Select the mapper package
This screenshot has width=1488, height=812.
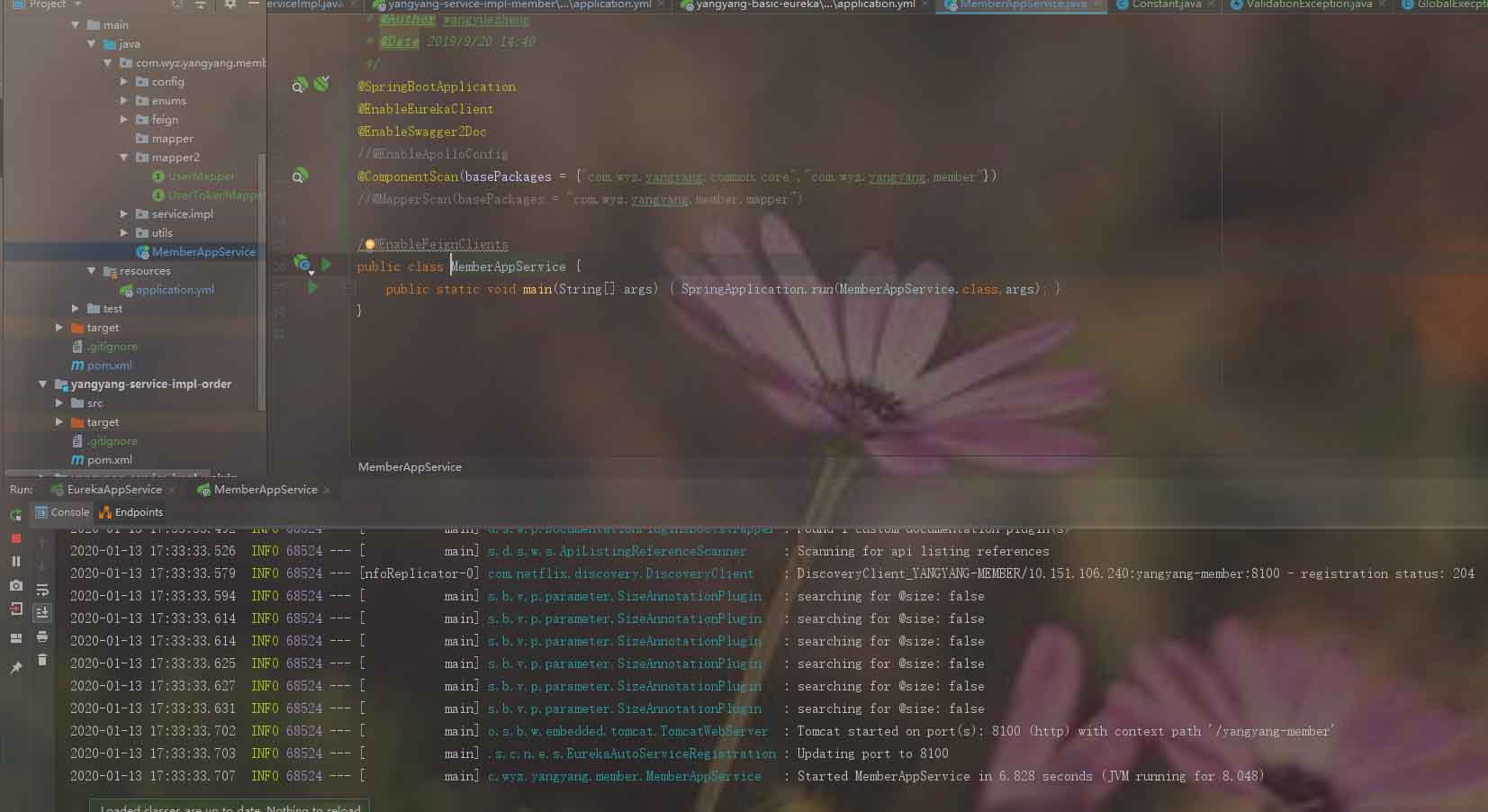tap(164, 139)
